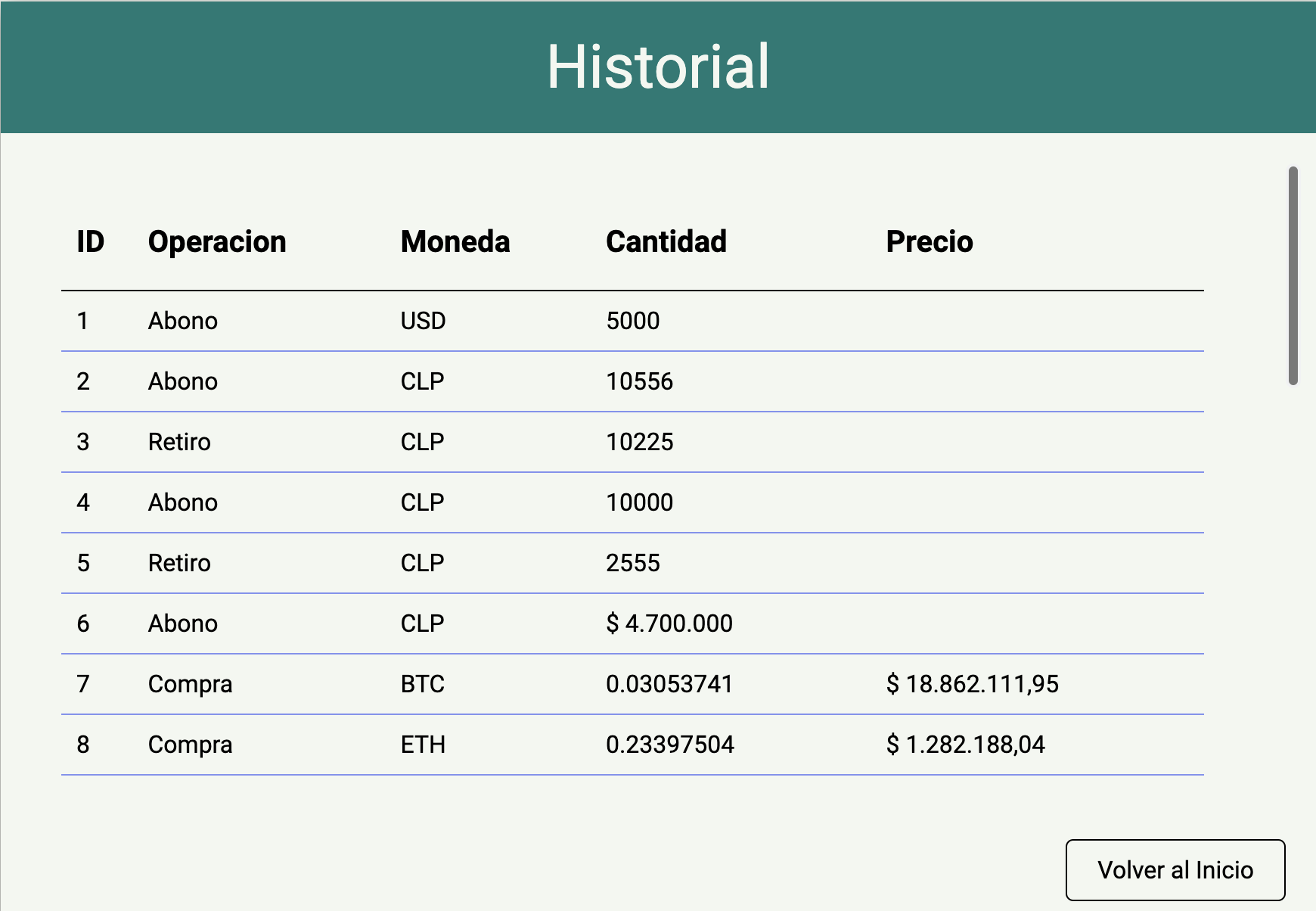Select the Moneda column header

[x=454, y=242]
